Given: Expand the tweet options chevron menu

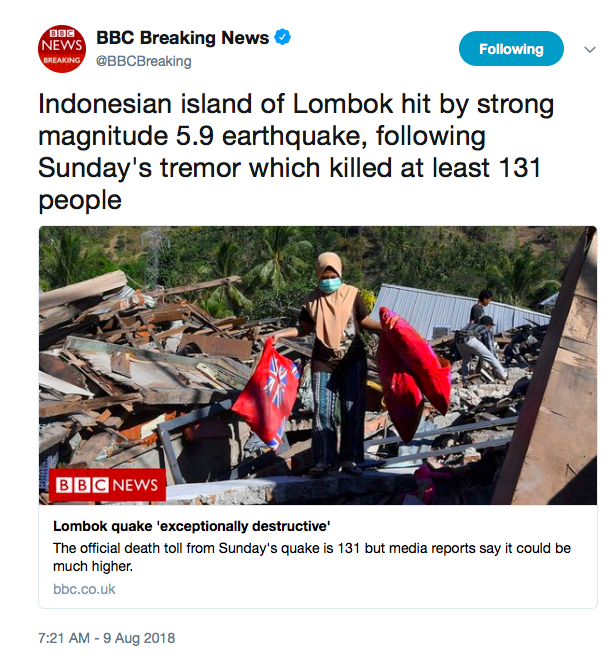Looking at the screenshot, I should (586, 49).
